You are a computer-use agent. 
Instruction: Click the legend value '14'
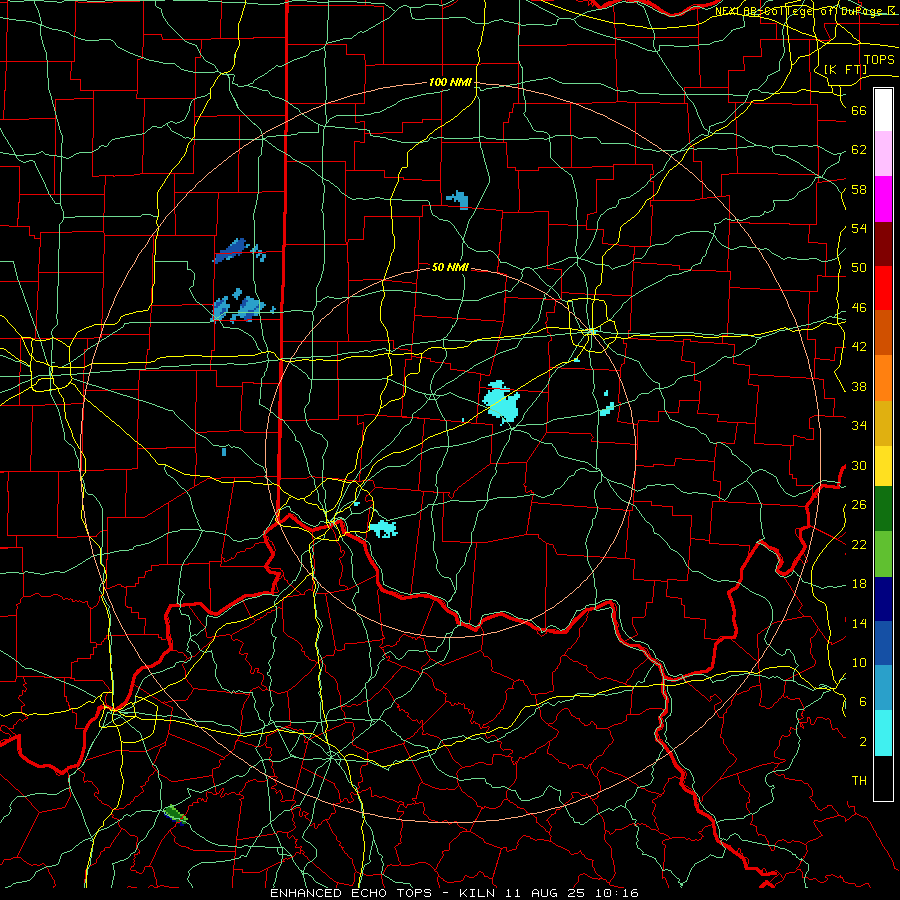tap(859, 623)
